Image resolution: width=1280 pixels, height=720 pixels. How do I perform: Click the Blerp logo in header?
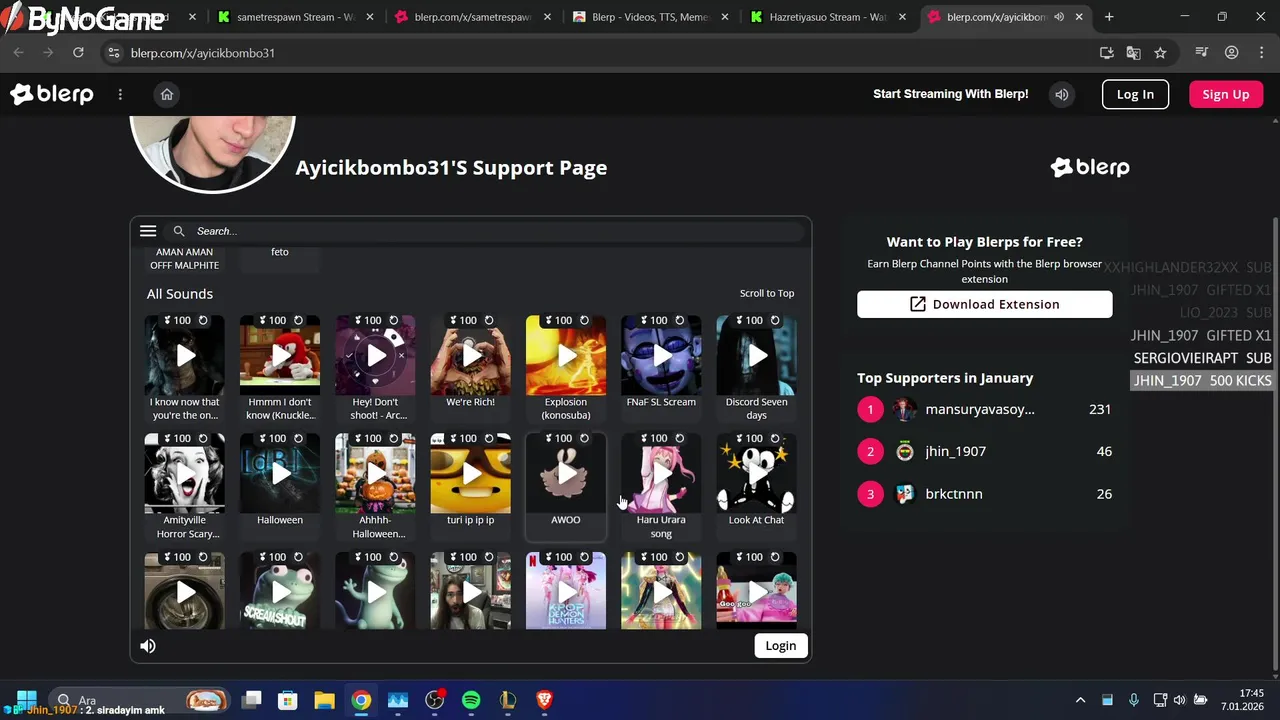(x=52, y=94)
